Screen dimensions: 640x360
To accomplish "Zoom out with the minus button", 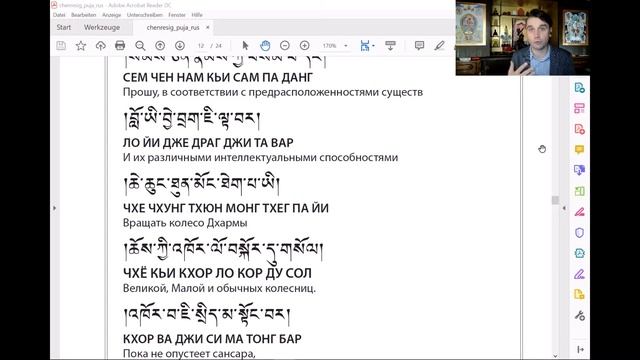I will (x=285, y=45).
